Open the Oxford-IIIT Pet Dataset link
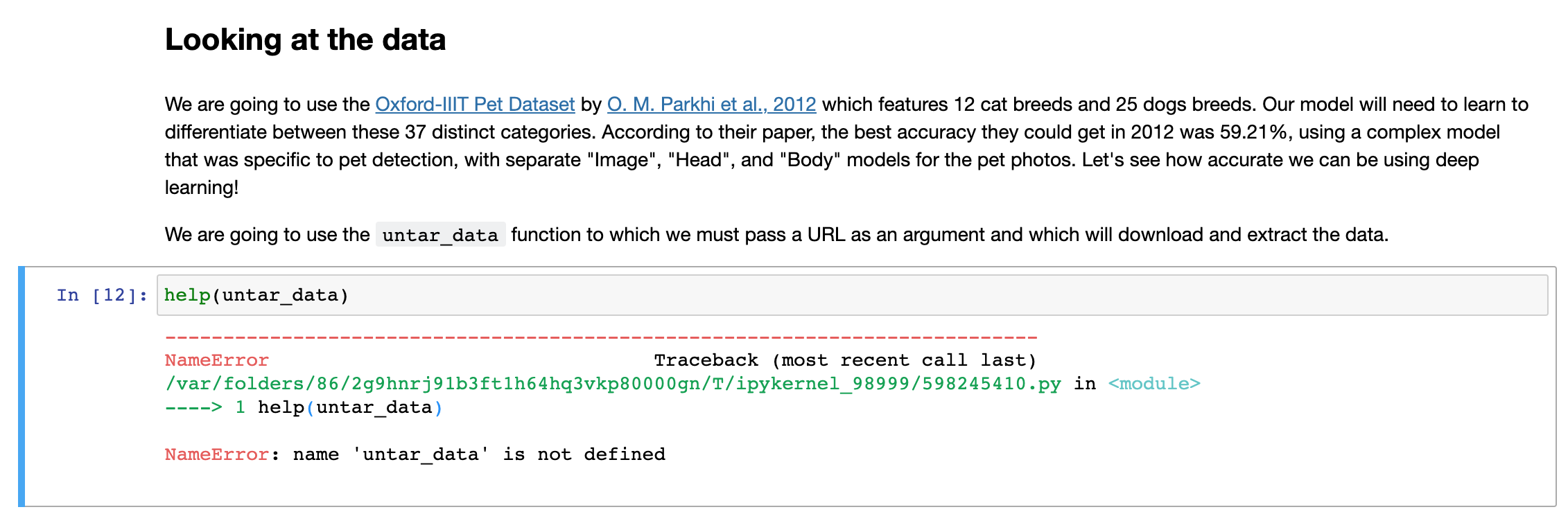The image size is (1568, 514). [475, 105]
